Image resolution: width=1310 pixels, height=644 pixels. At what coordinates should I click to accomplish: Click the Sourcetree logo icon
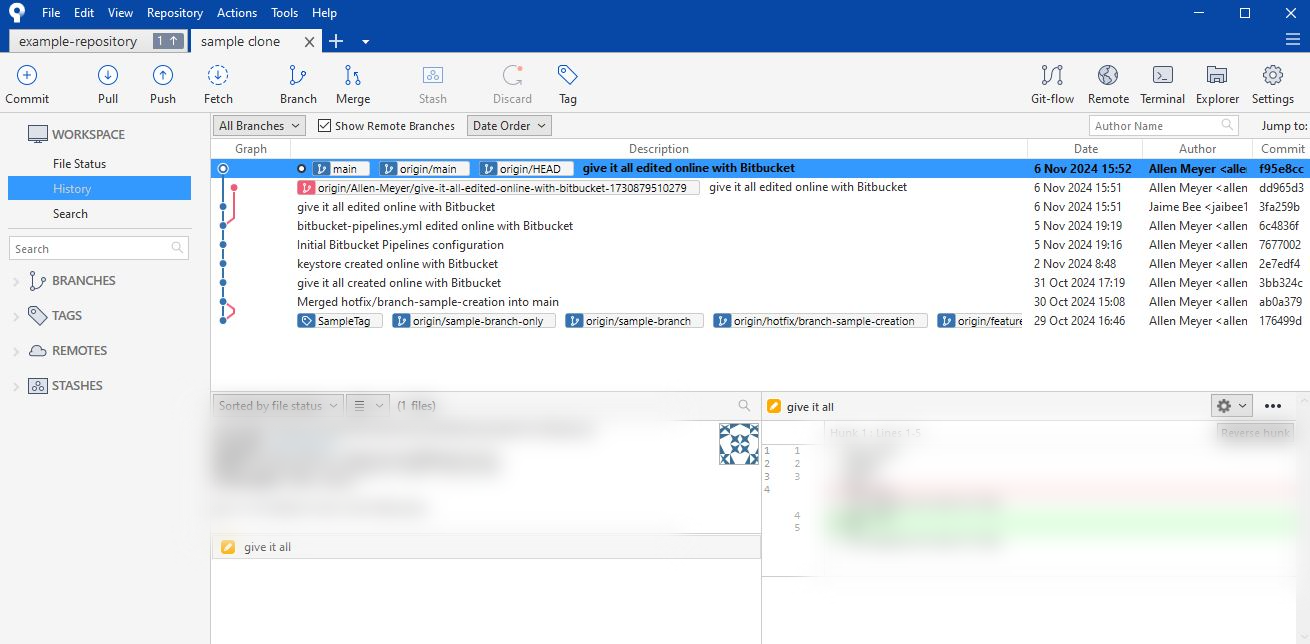click(16, 13)
